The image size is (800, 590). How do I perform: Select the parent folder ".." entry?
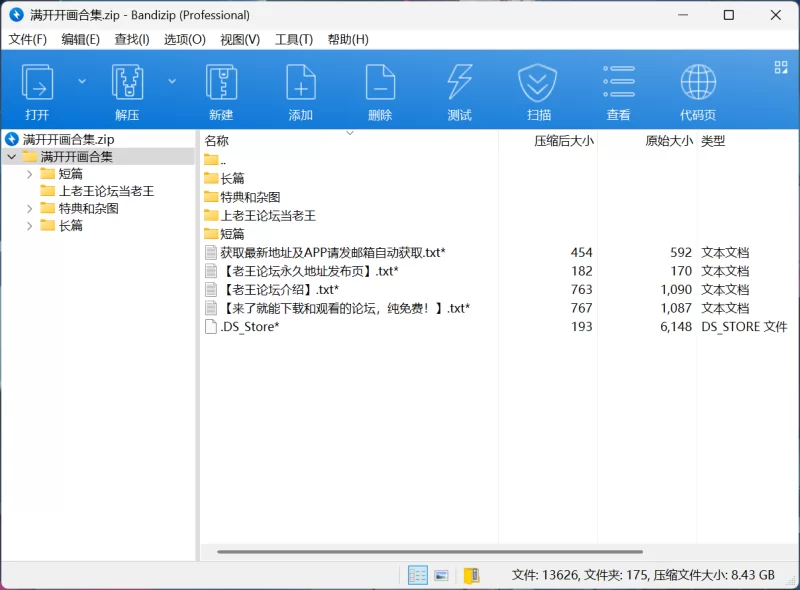pos(215,160)
